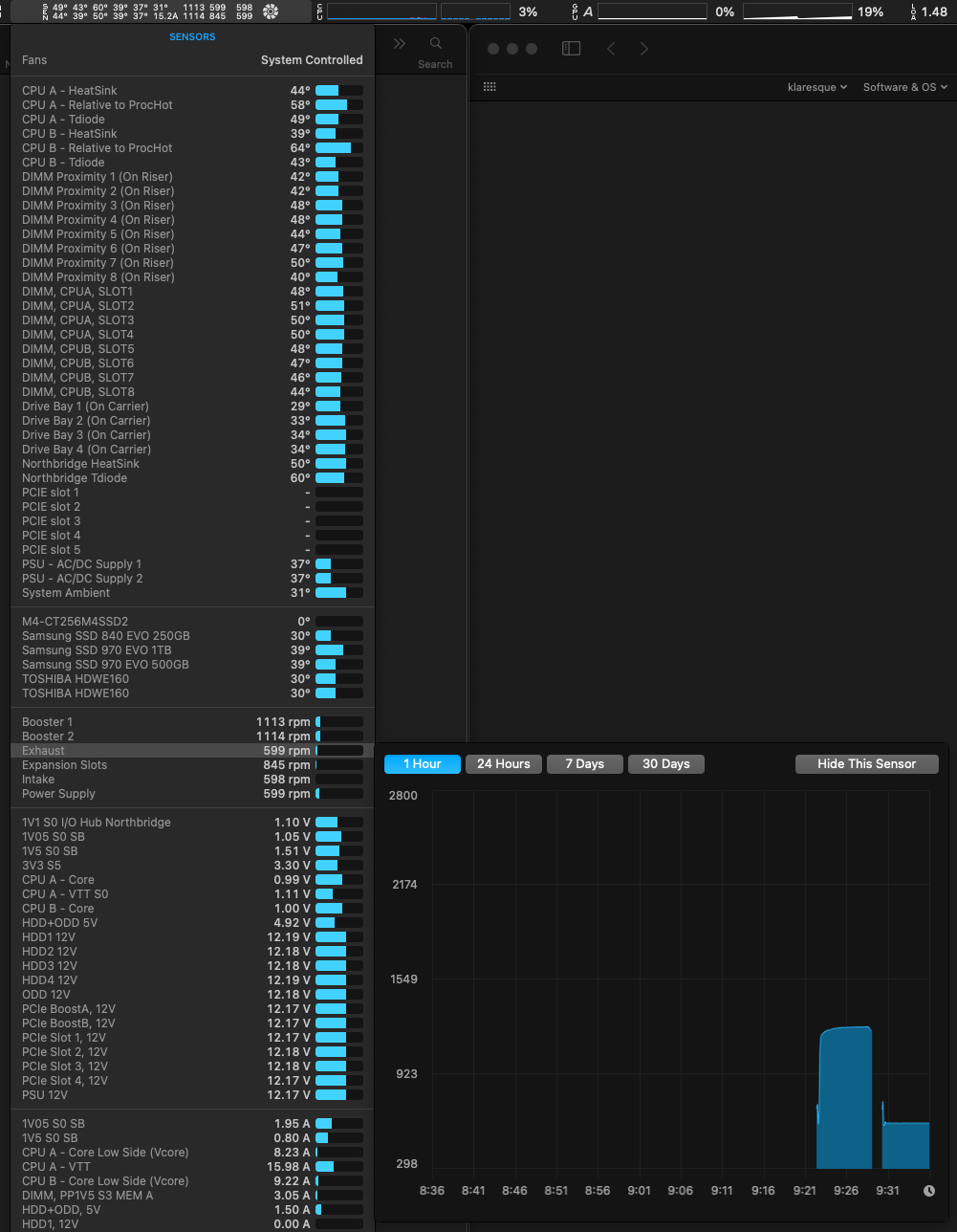
Task: Select the DIMM, CPUB, SLOT8 sensor
Action: tap(192, 392)
